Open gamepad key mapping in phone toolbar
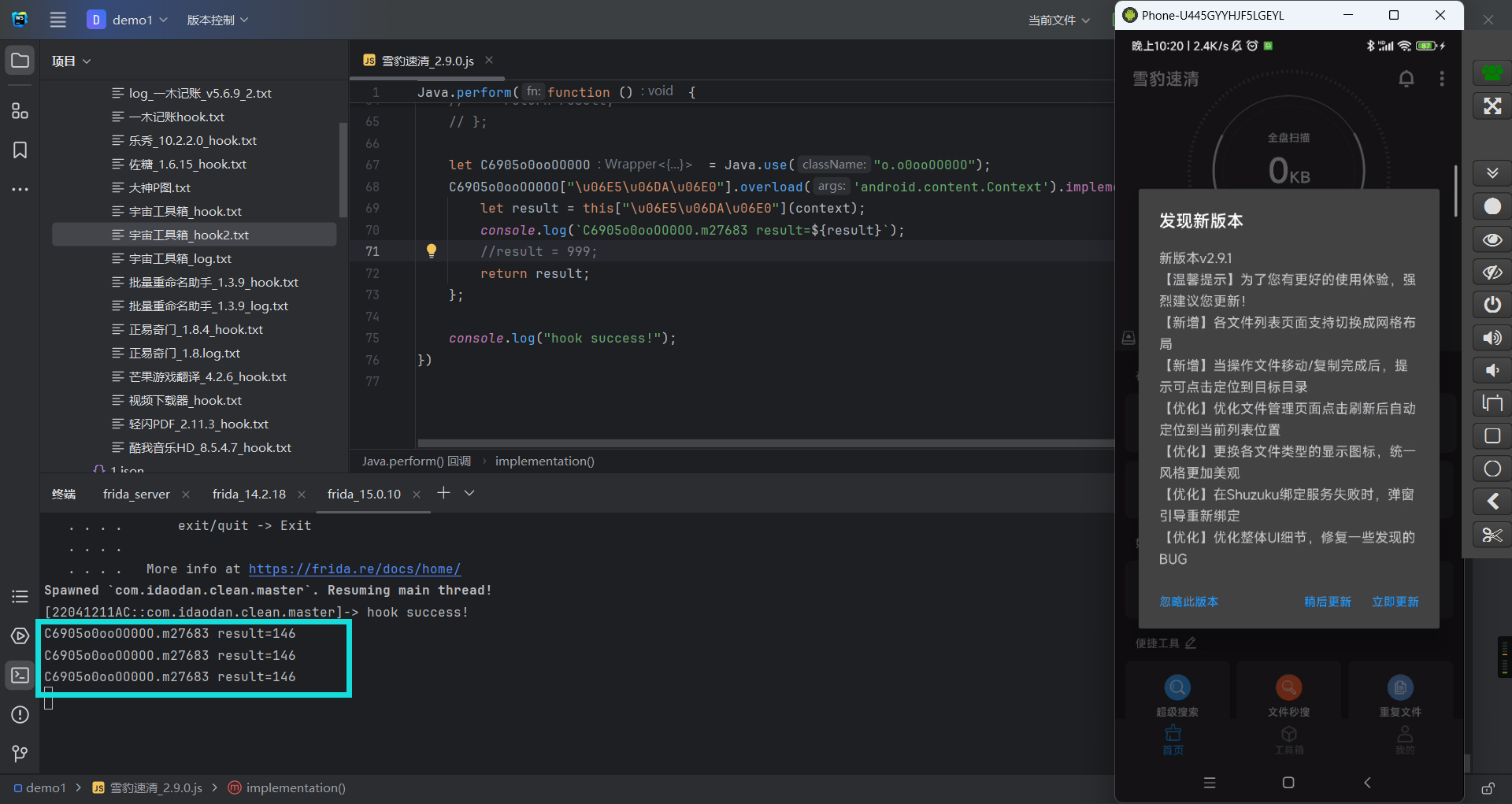The height and width of the screenshot is (804, 1512). (x=1492, y=73)
